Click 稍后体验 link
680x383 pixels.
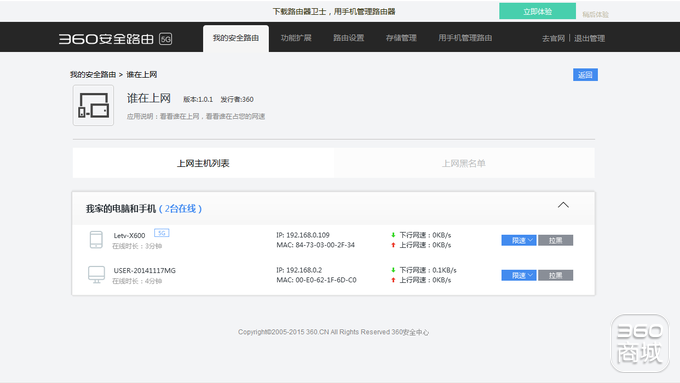coord(595,14)
